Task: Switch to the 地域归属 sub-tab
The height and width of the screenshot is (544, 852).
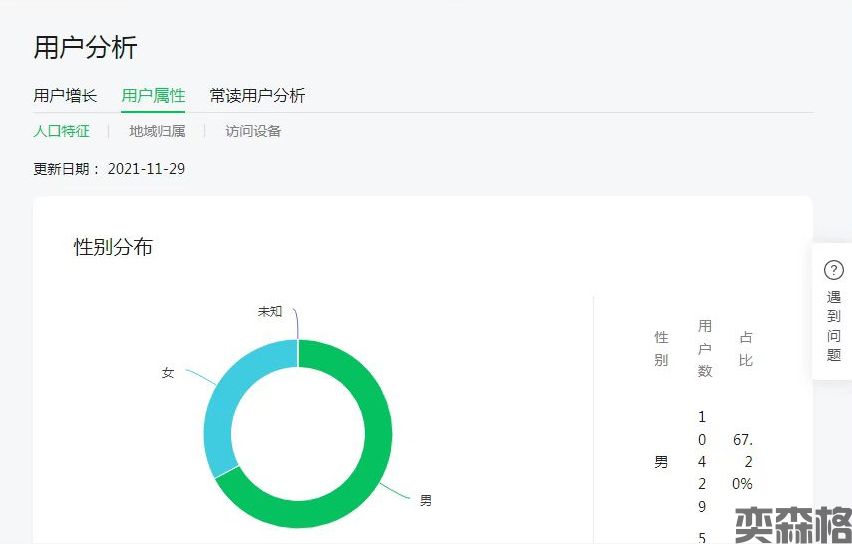Action: [x=157, y=131]
